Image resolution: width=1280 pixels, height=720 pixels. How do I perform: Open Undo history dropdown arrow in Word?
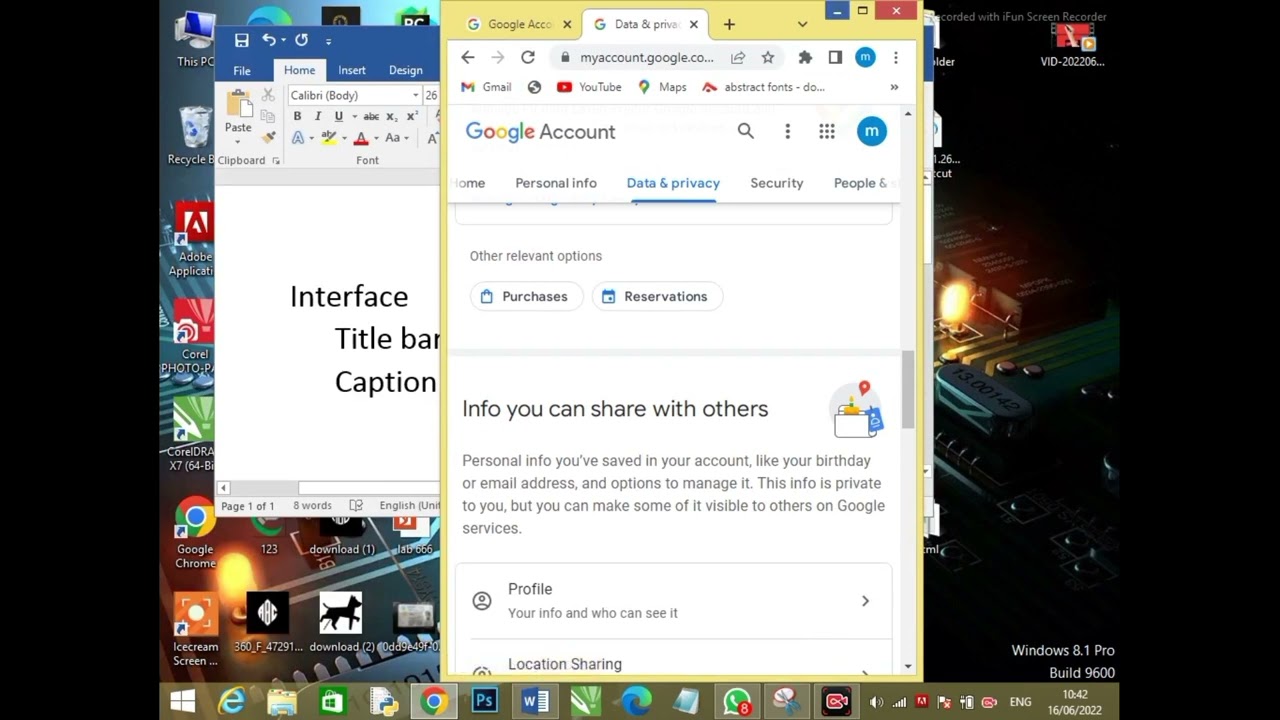point(283,40)
